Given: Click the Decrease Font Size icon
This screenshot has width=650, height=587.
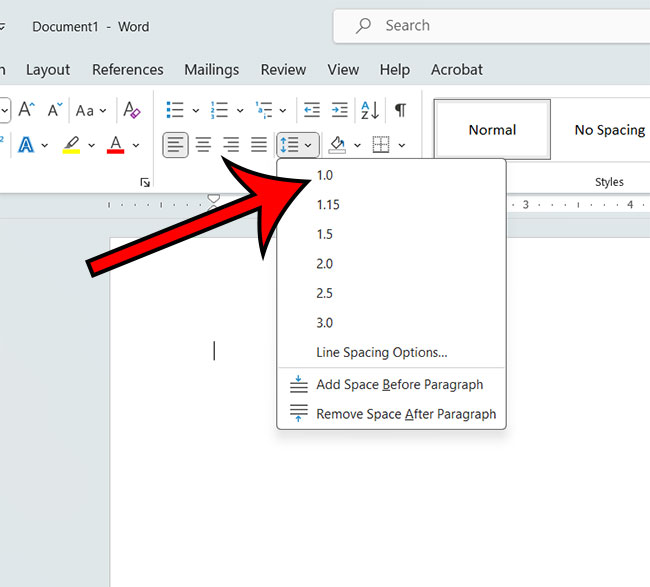Looking at the screenshot, I should [54, 110].
